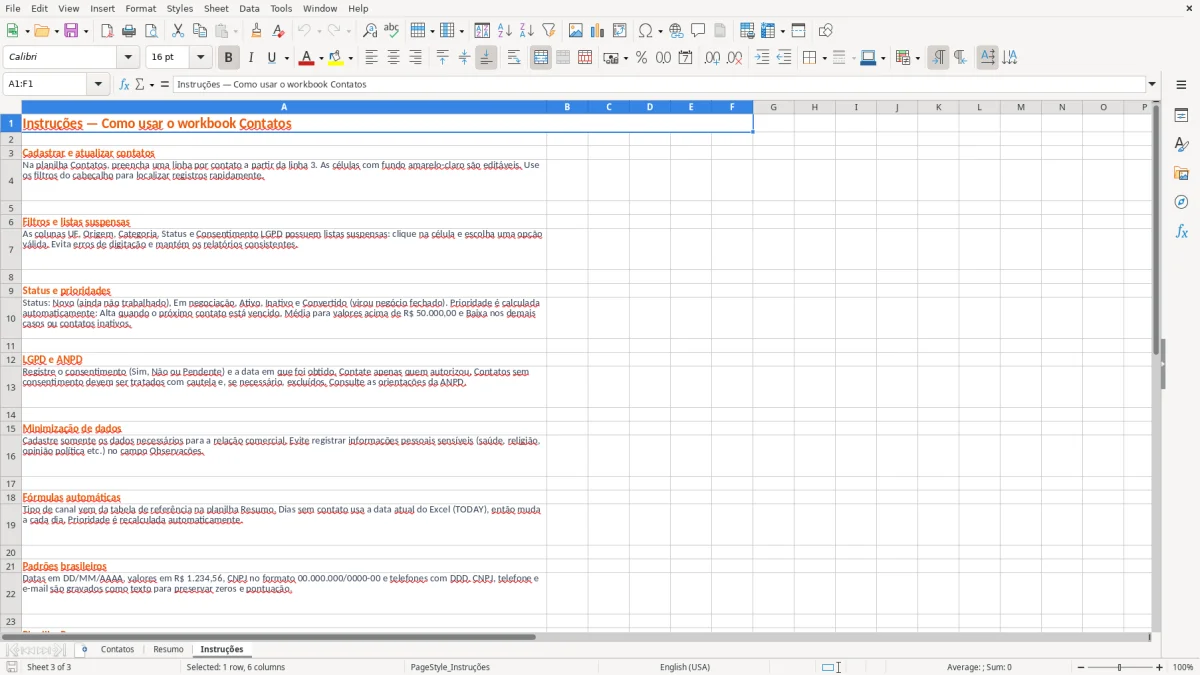Click the Select Function sum button
The image size is (1200, 675).
pyautogui.click(x=140, y=85)
